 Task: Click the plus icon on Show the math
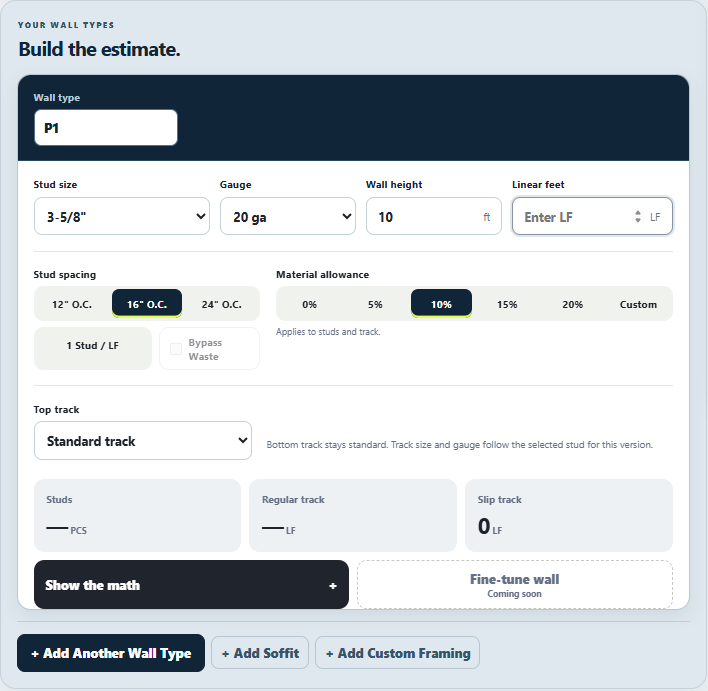coord(333,586)
